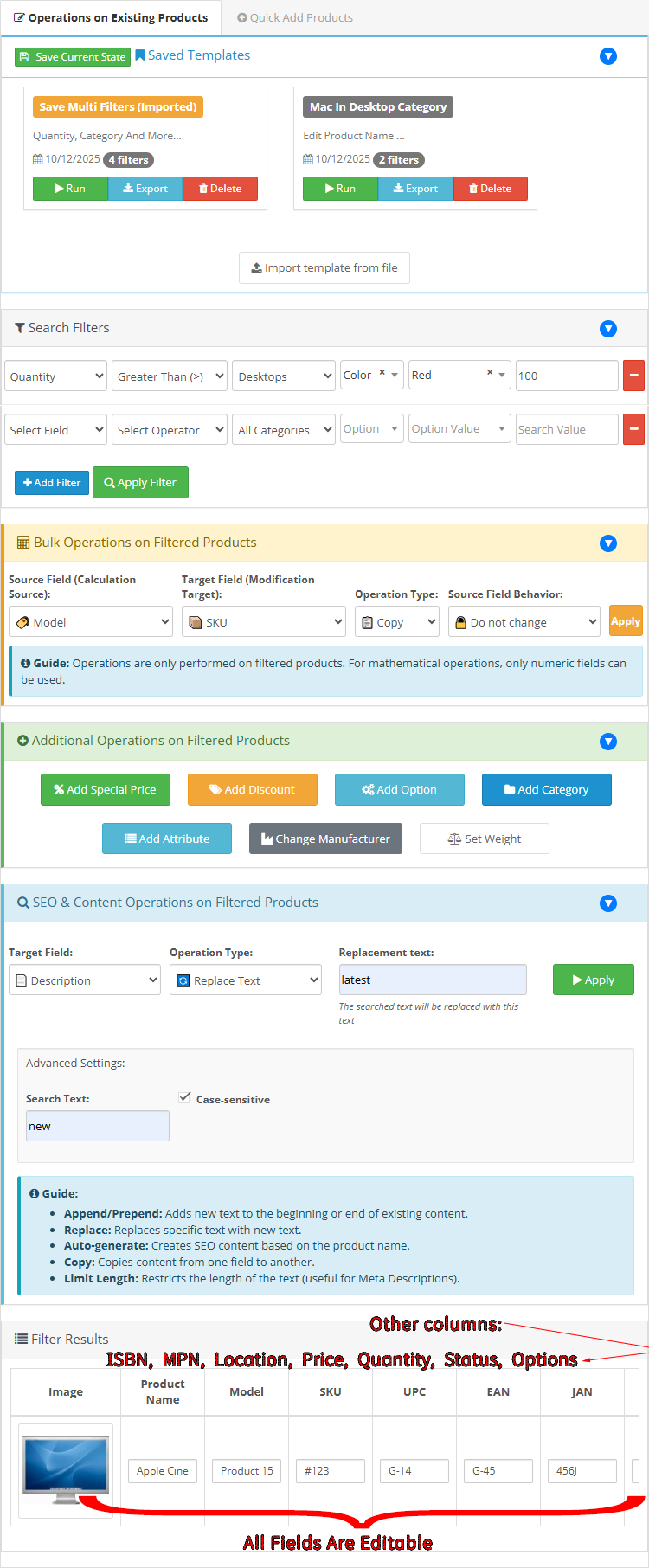This screenshot has height=1568, width=649.
Task: Click Import template from file
Action: (x=324, y=268)
